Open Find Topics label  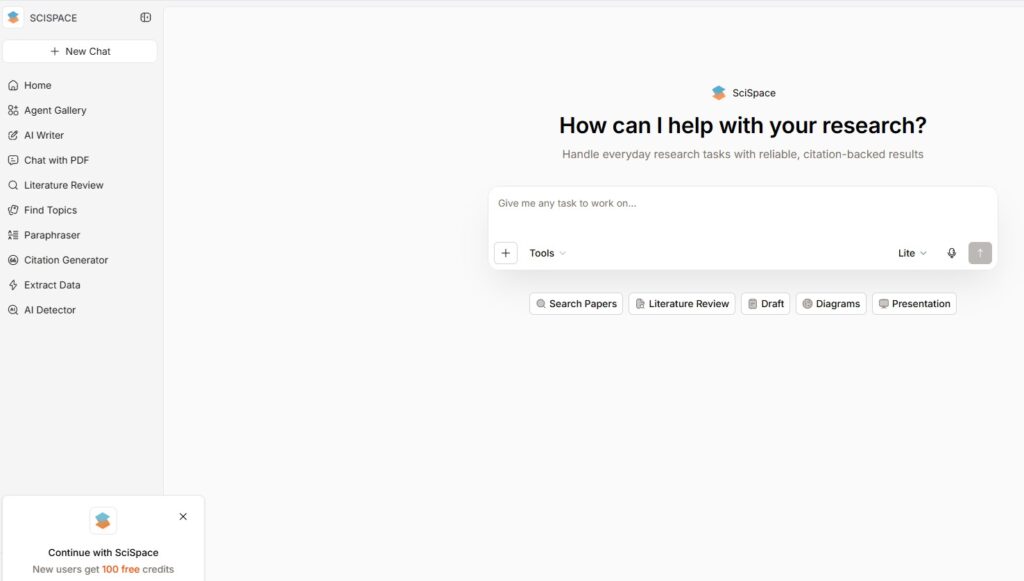[51, 210]
